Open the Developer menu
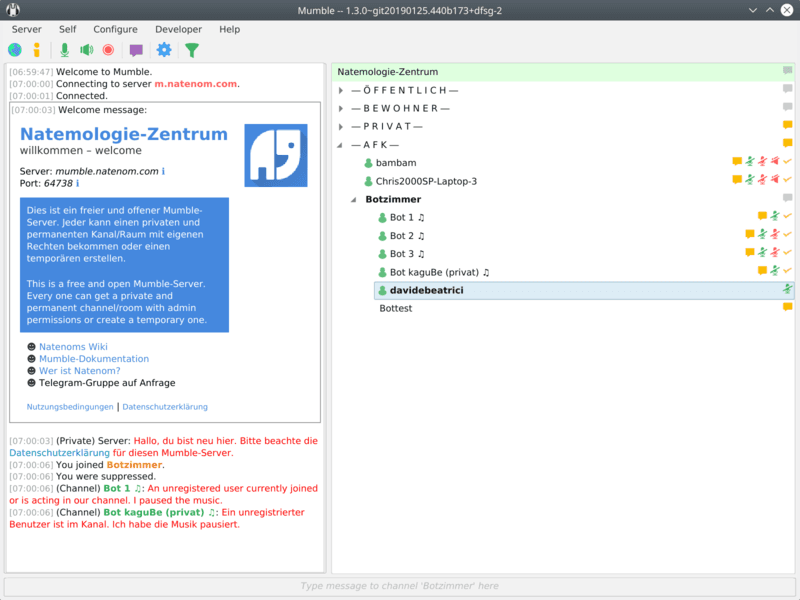This screenshot has height=600, width=800. tap(178, 30)
